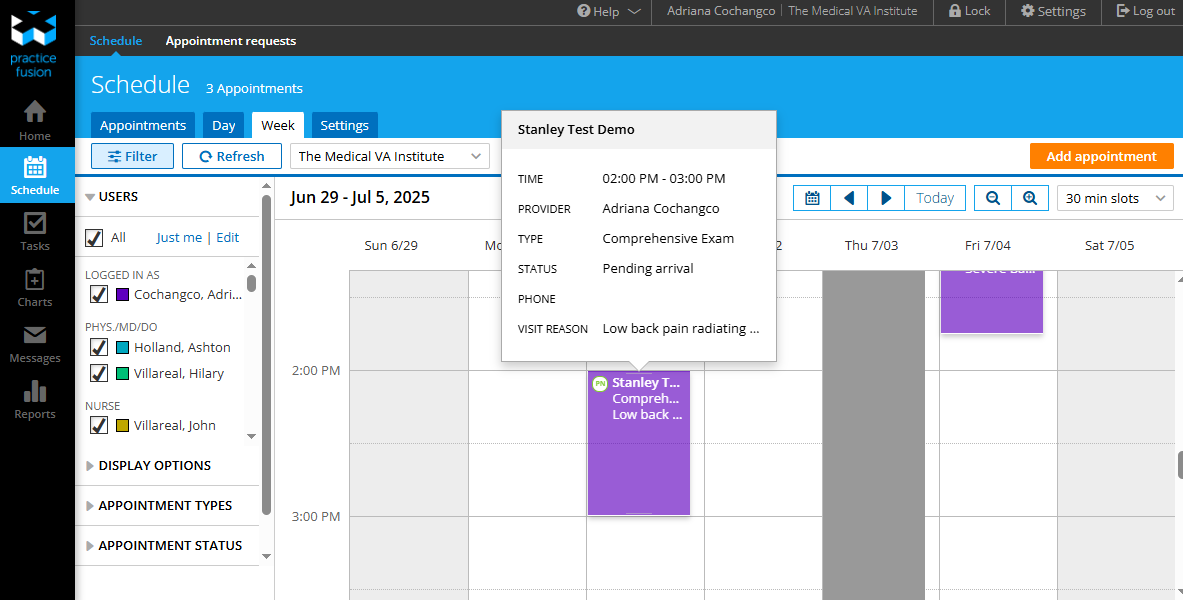The width and height of the screenshot is (1183, 600).
Task: Toggle Villareal, John checkbox
Action: click(x=99, y=425)
